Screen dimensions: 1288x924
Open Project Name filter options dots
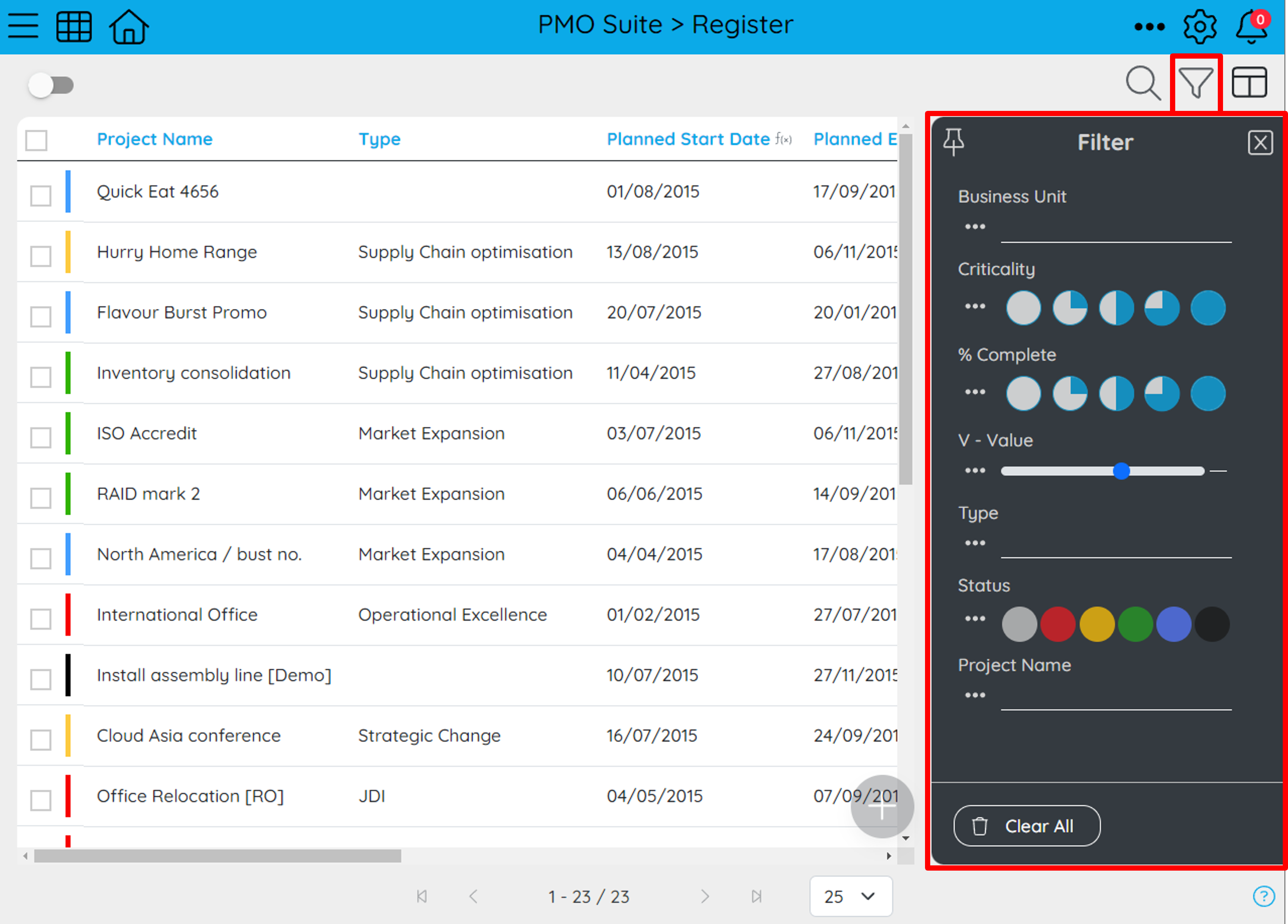[975, 695]
